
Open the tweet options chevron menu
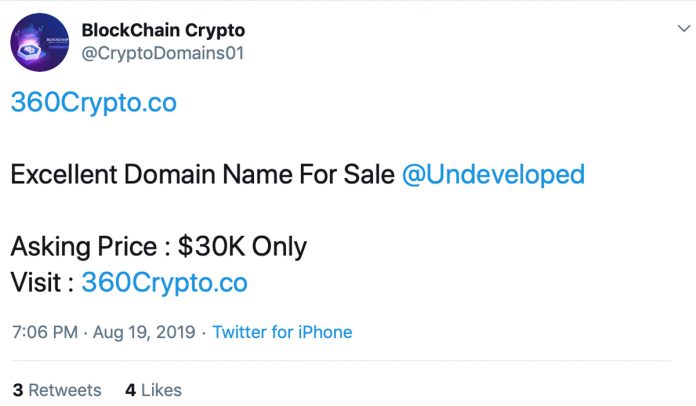tap(684, 31)
